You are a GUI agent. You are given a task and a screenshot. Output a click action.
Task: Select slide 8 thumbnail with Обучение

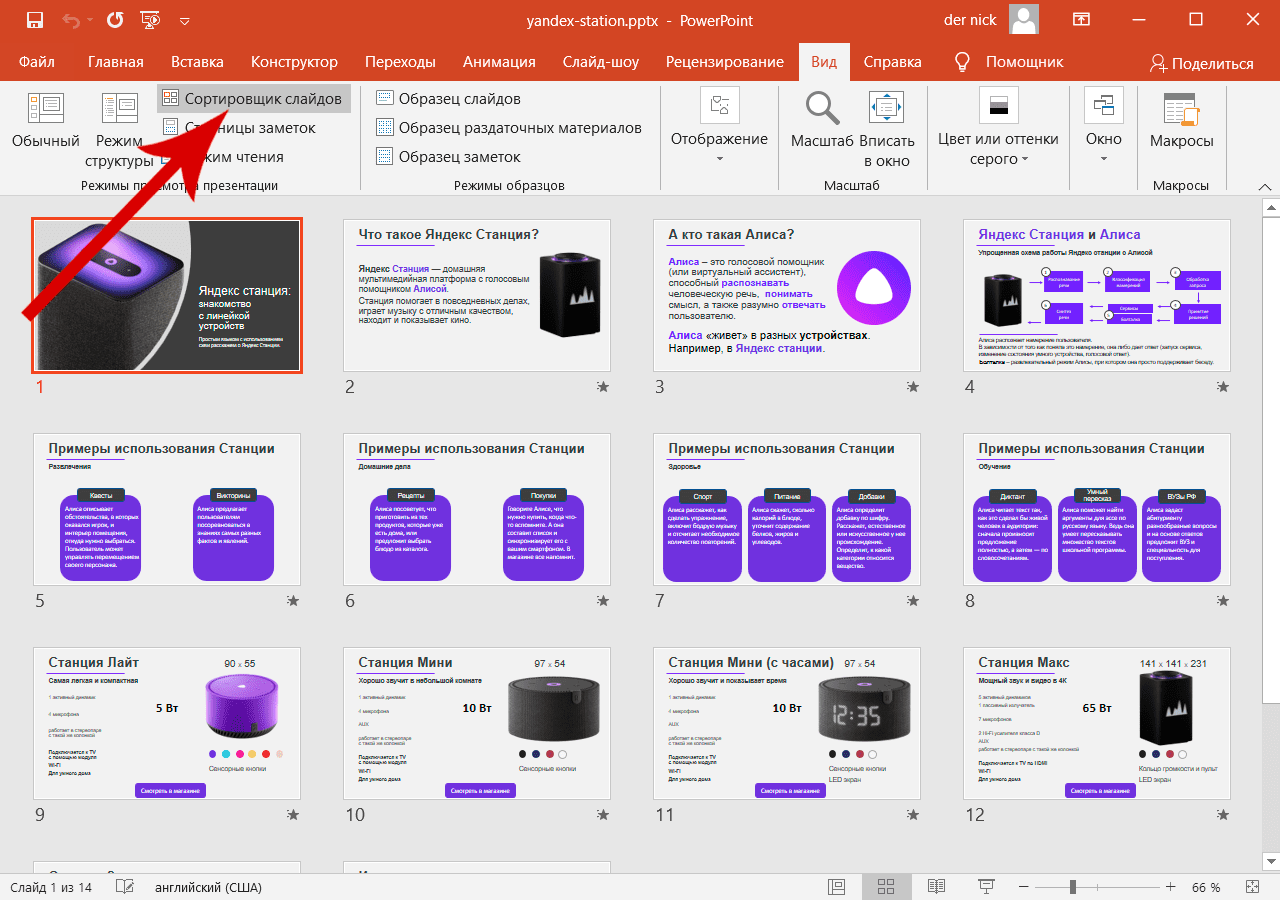pyautogui.click(x=1097, y=510)
